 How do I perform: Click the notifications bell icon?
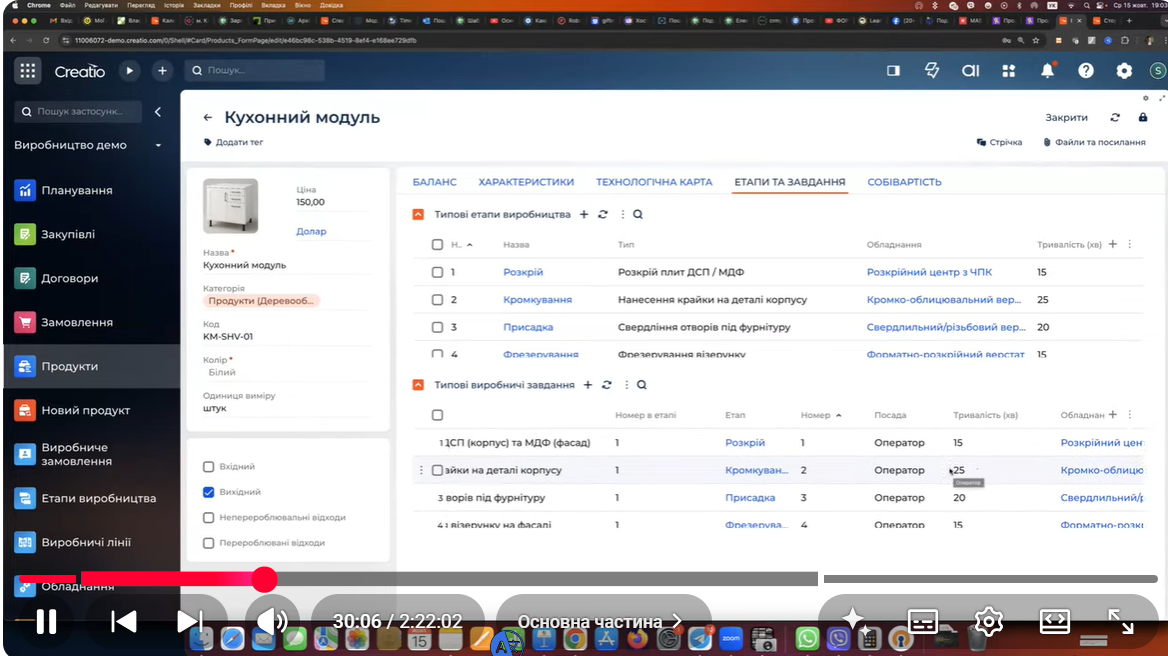[x=1047, y=71]
